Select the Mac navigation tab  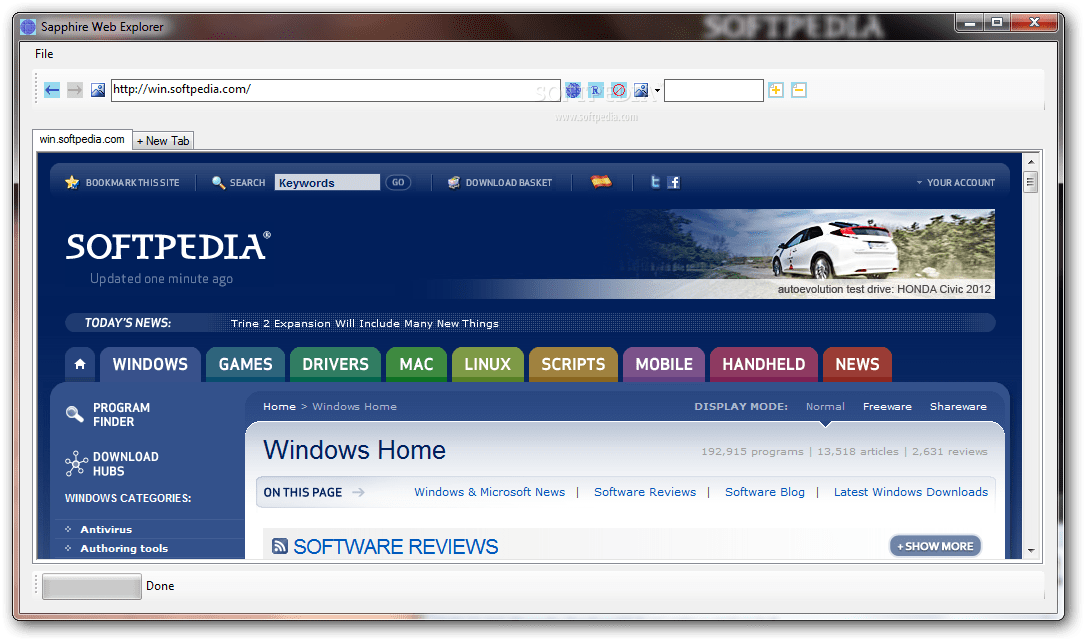(x=417, y=364)
